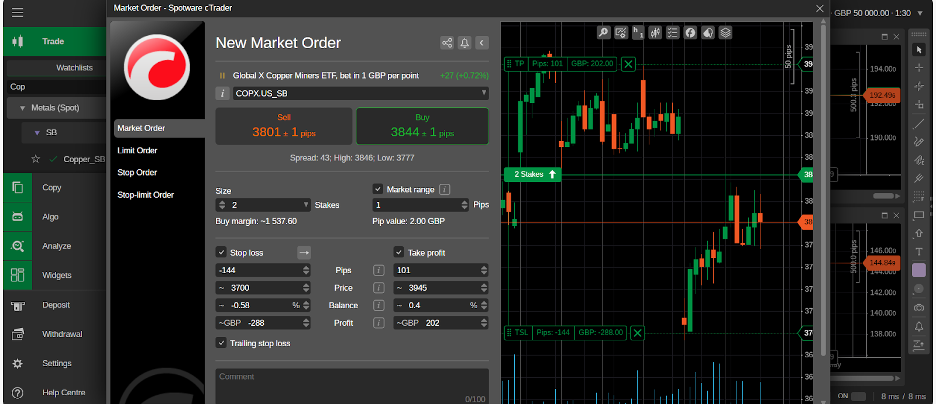Click the symbol info 'i' button
The image size is (936, 404).
point(222,93)
